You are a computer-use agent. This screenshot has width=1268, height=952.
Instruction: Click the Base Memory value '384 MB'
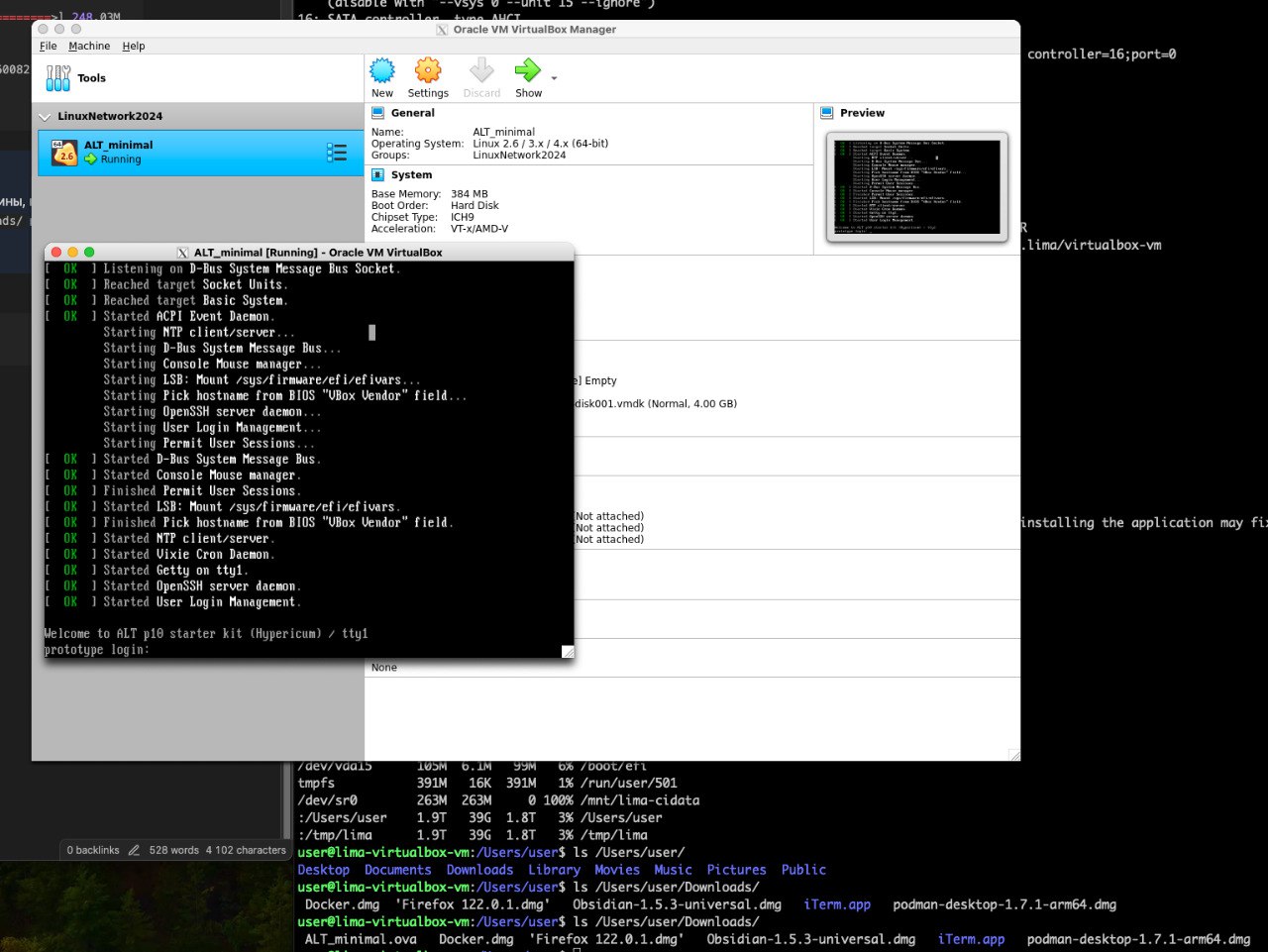pyautogui.click(x=470, y=195)
